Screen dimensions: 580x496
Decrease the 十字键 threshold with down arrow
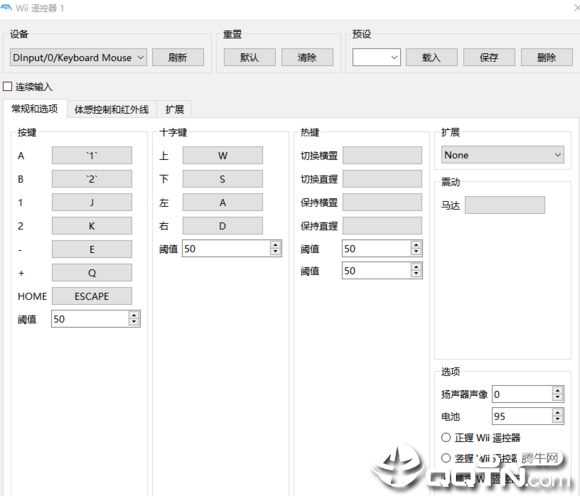[x=275, y=252]
